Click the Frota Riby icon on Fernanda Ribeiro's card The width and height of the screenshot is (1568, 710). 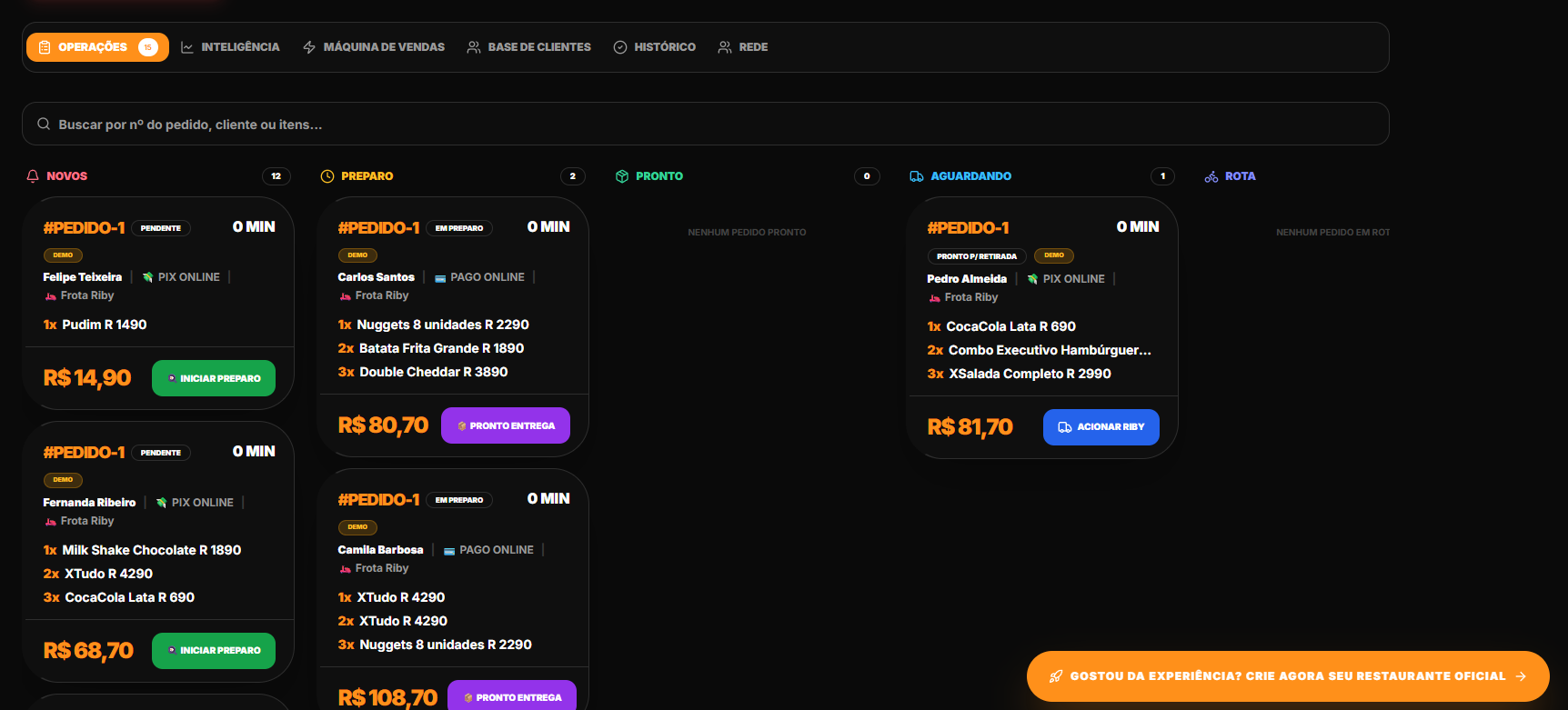[51, 522]
